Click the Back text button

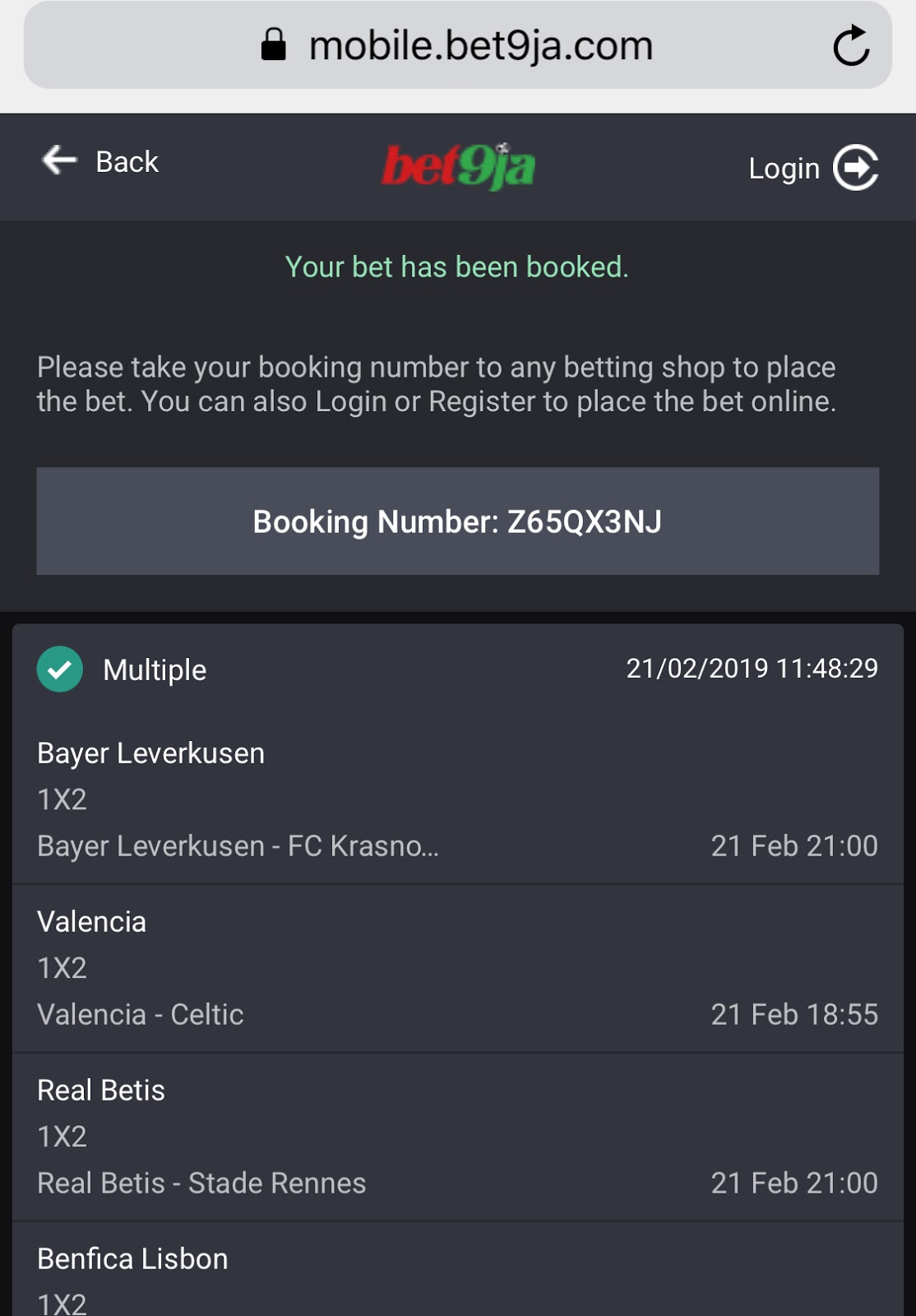(x=127, y=162)
